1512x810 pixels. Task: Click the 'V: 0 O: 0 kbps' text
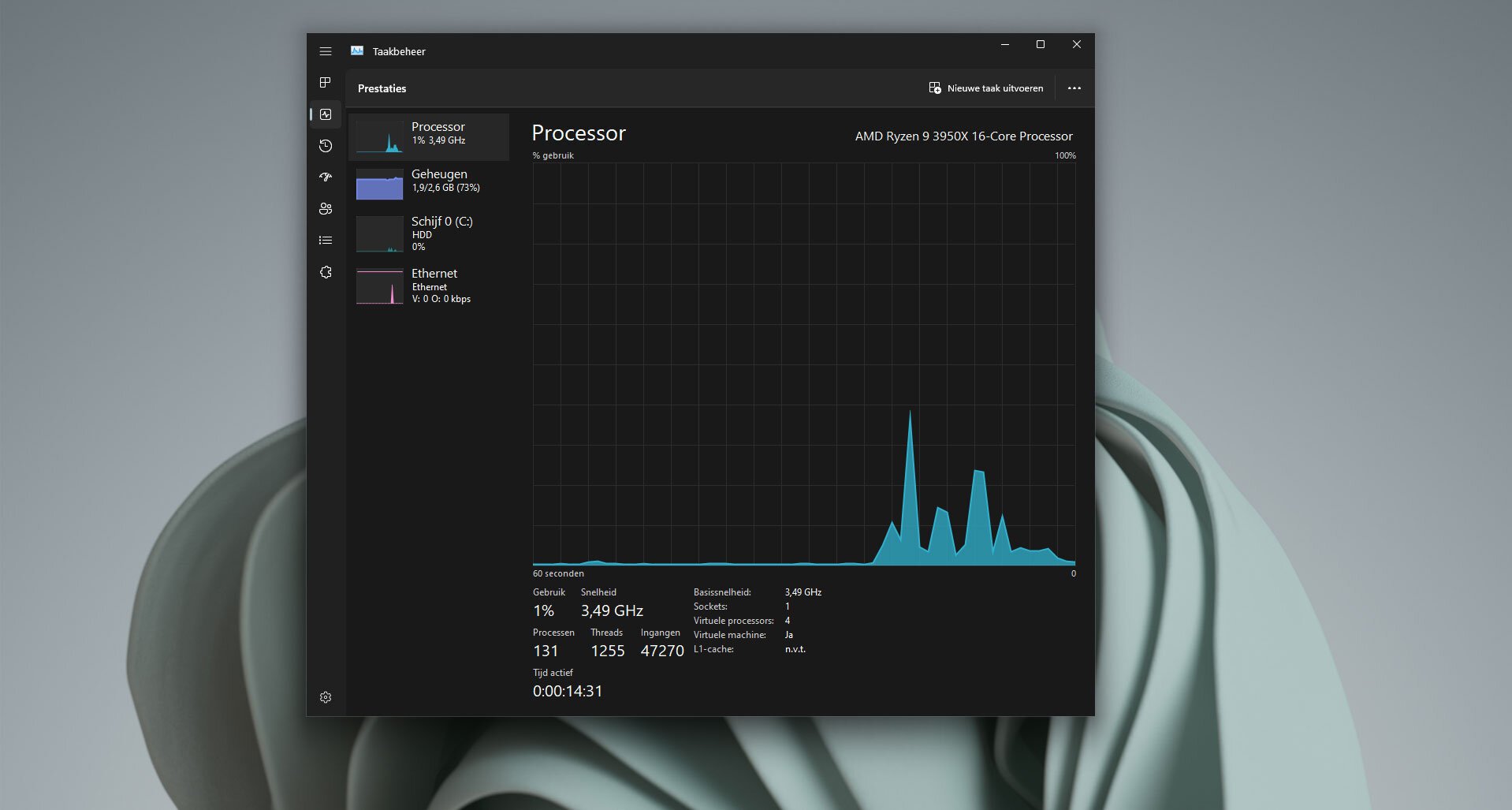pyautogui.click(x=441, y=299)
